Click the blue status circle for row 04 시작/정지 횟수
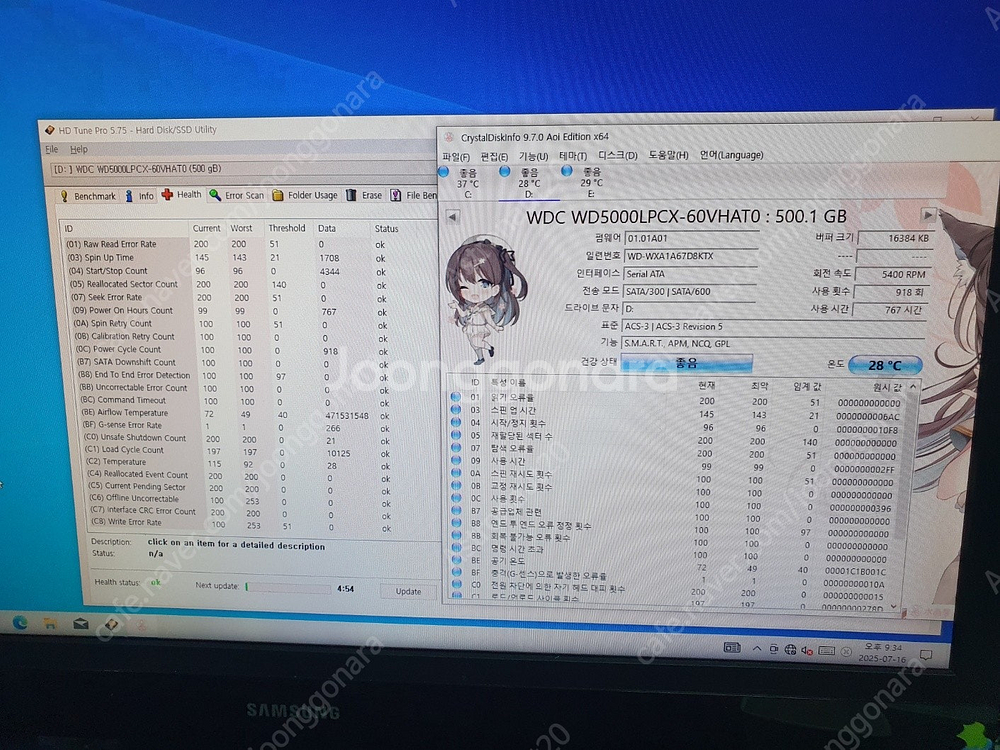Viewport: 1000px width, 750px height. [456, 422]
